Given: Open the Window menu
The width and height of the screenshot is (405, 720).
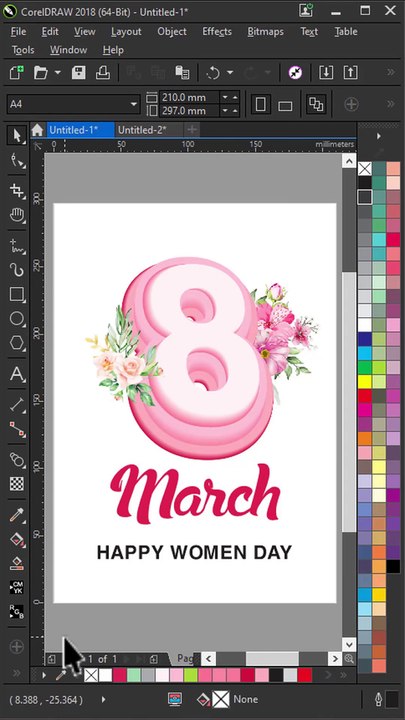Looking at the screenshot, I should tap(68, 50).
